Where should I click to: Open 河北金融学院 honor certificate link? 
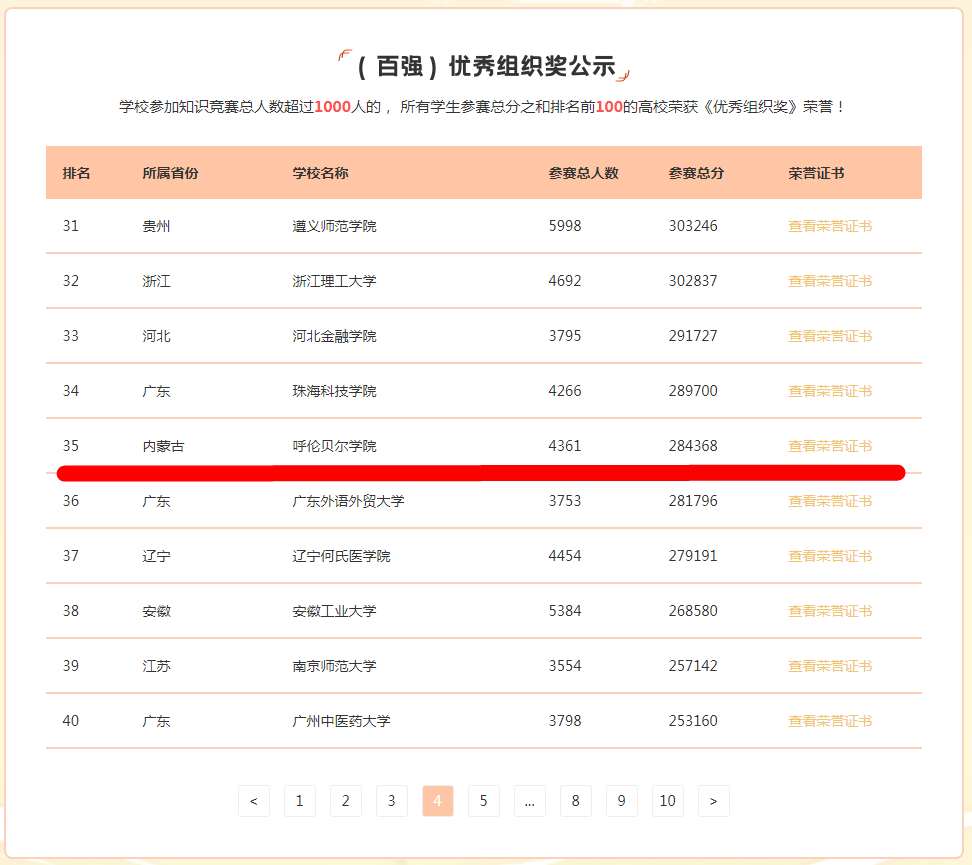[830, 336]
